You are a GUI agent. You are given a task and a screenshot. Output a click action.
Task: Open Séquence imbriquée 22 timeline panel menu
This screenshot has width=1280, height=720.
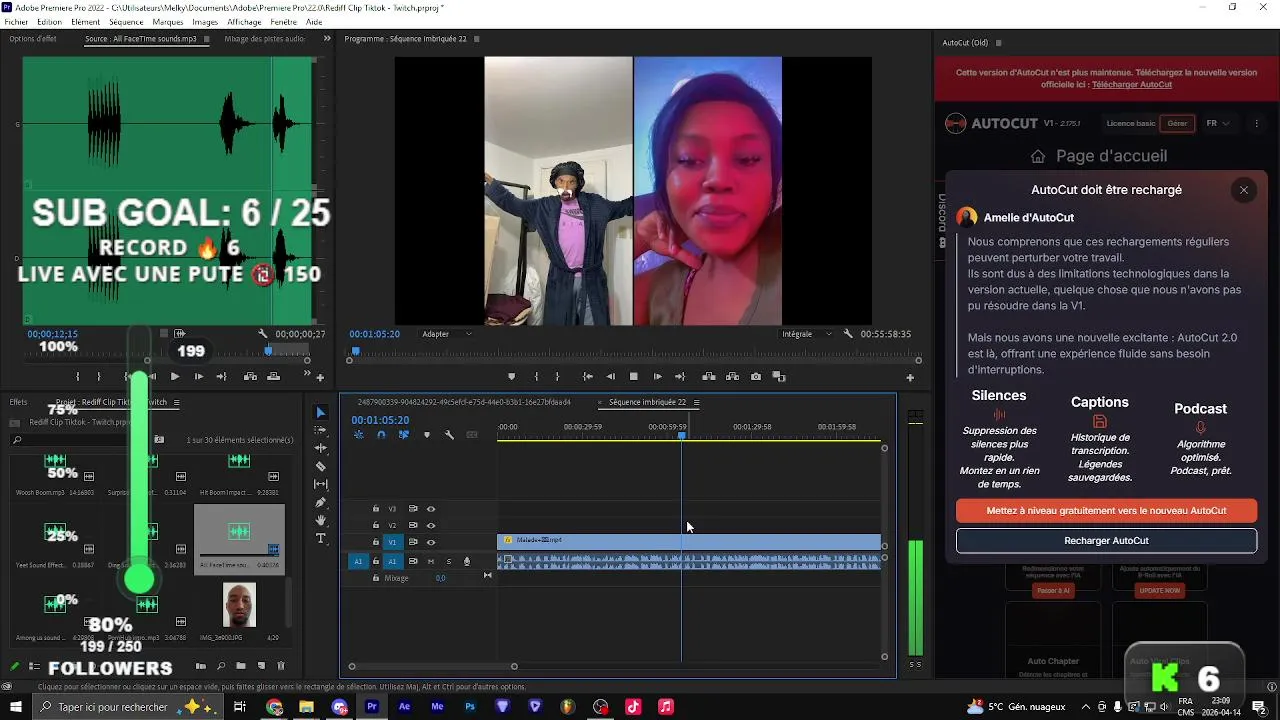(x=696, y=402)
